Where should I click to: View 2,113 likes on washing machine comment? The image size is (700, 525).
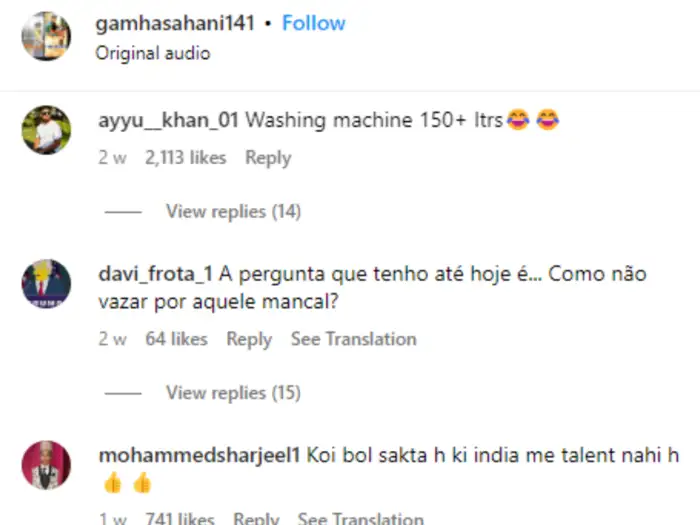(x=186, y=158)
